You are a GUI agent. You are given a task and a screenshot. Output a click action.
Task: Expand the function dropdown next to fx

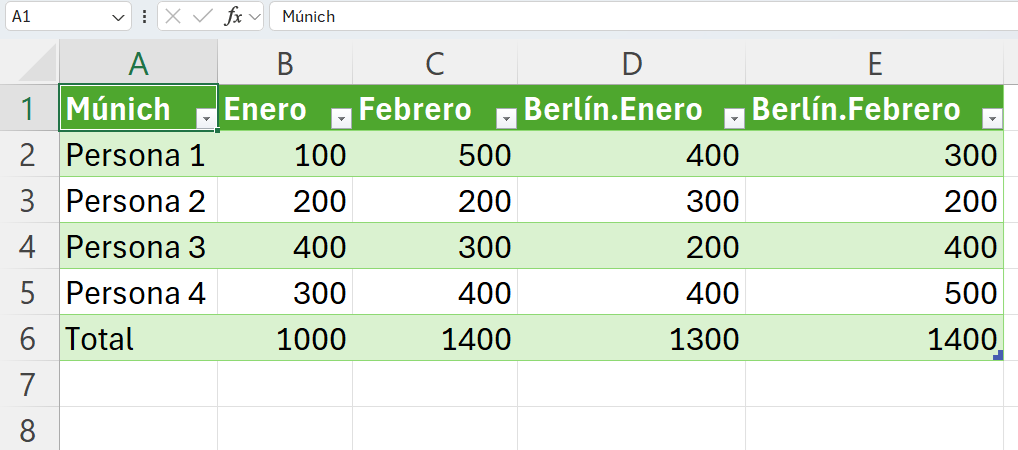pos(254,17)
